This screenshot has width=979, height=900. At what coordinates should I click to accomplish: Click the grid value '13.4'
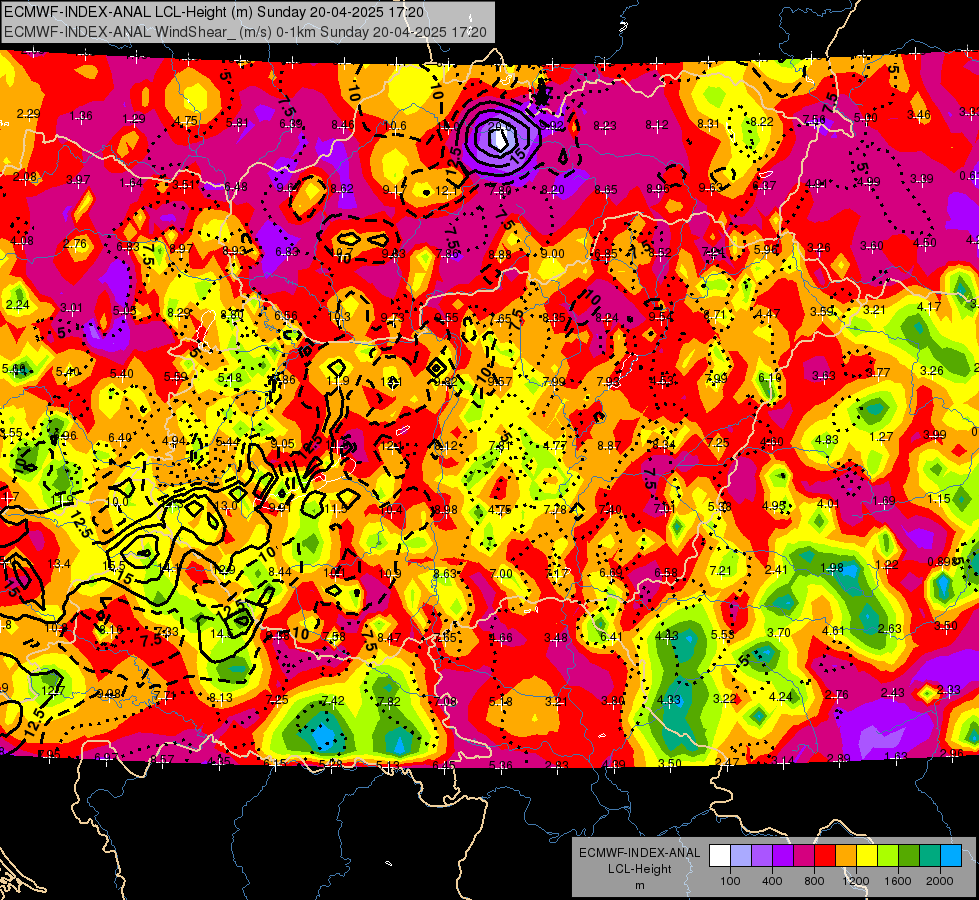pyautogui.click(x=59, y=564)
